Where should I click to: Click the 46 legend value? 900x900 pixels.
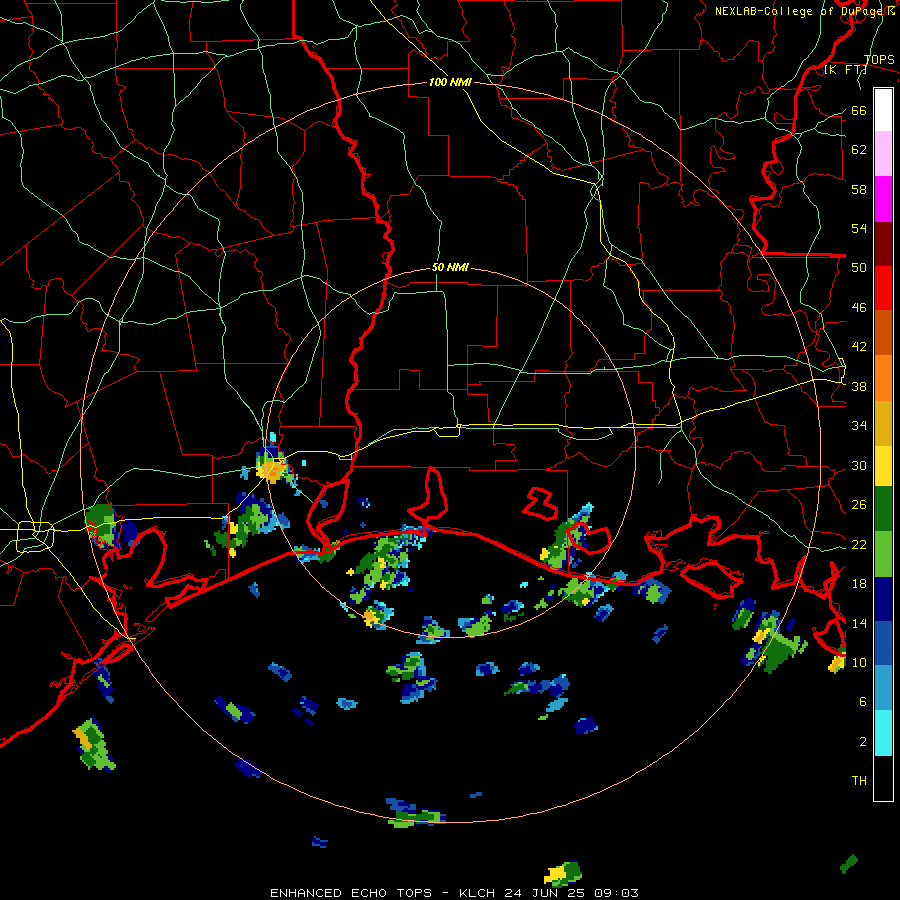pyautogui.click(x=859, y=307)
